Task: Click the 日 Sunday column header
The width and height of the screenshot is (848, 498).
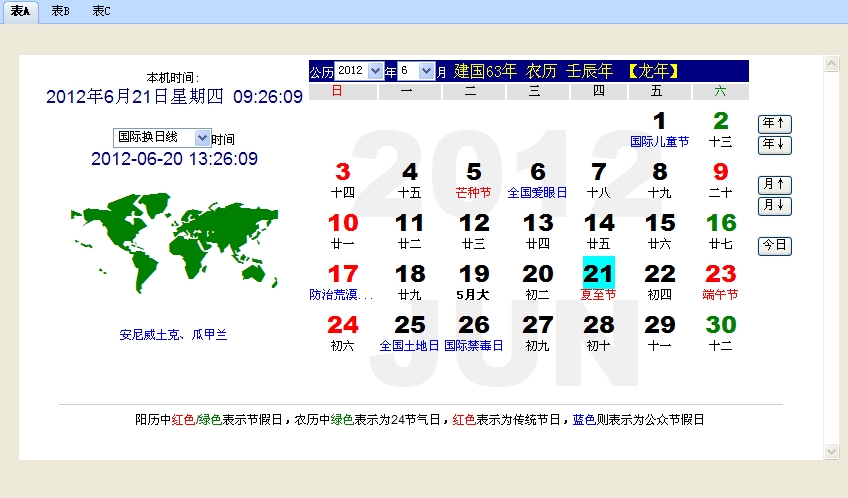Action: 343,91
